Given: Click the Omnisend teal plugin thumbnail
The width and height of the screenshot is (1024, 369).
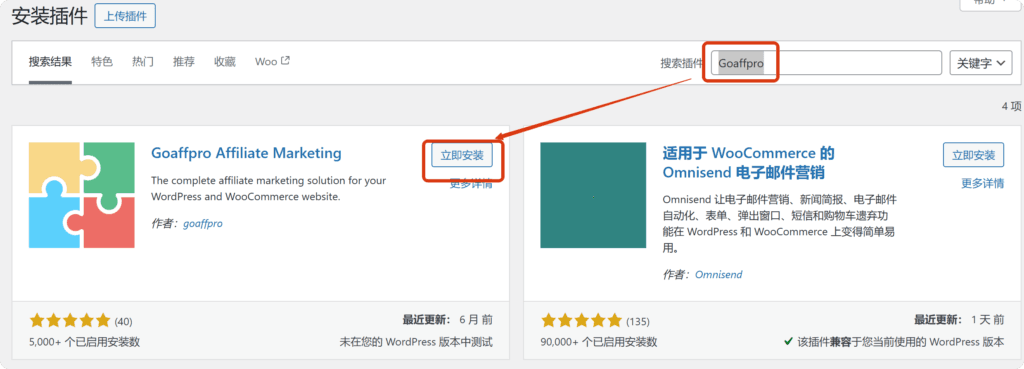Looking at the screenshot, I should [x=593, y=195].
